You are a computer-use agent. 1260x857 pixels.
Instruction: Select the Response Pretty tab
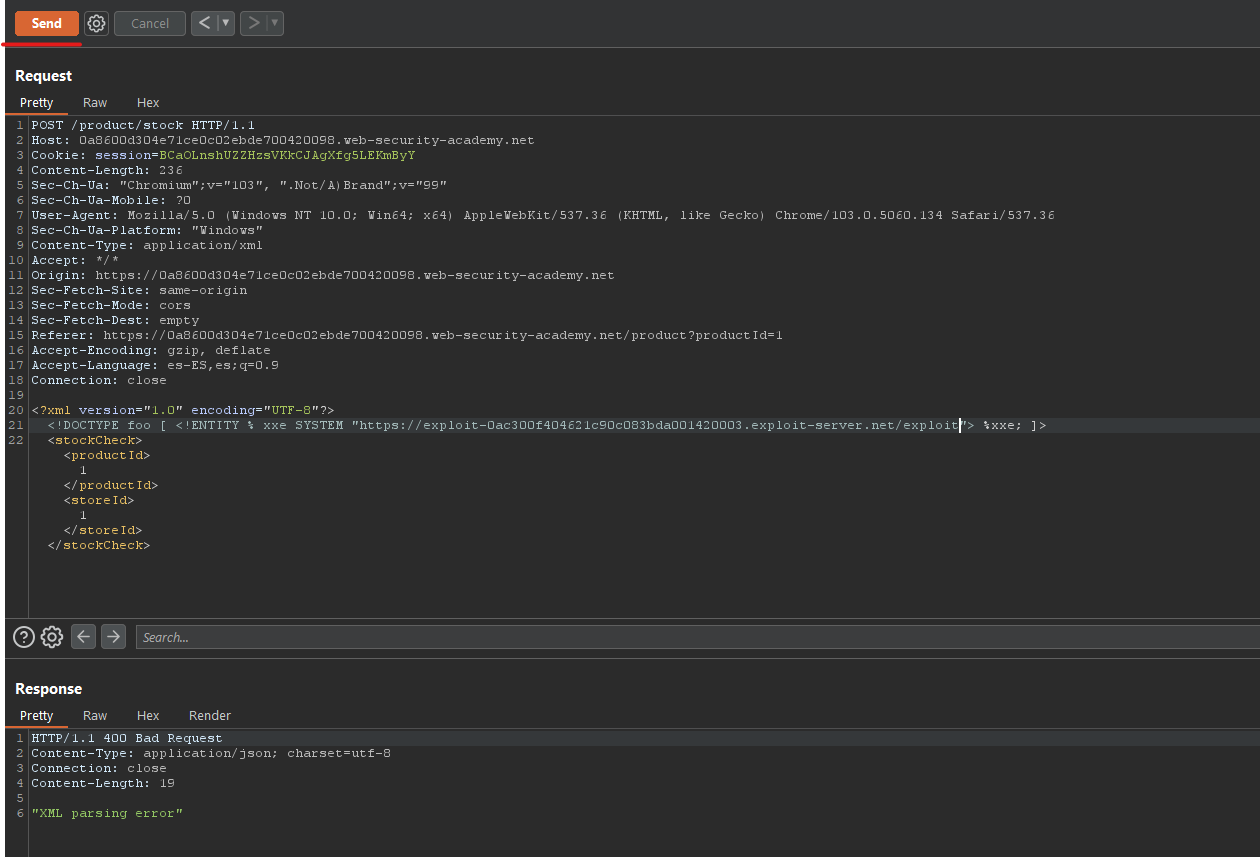[x=37, y=715]
